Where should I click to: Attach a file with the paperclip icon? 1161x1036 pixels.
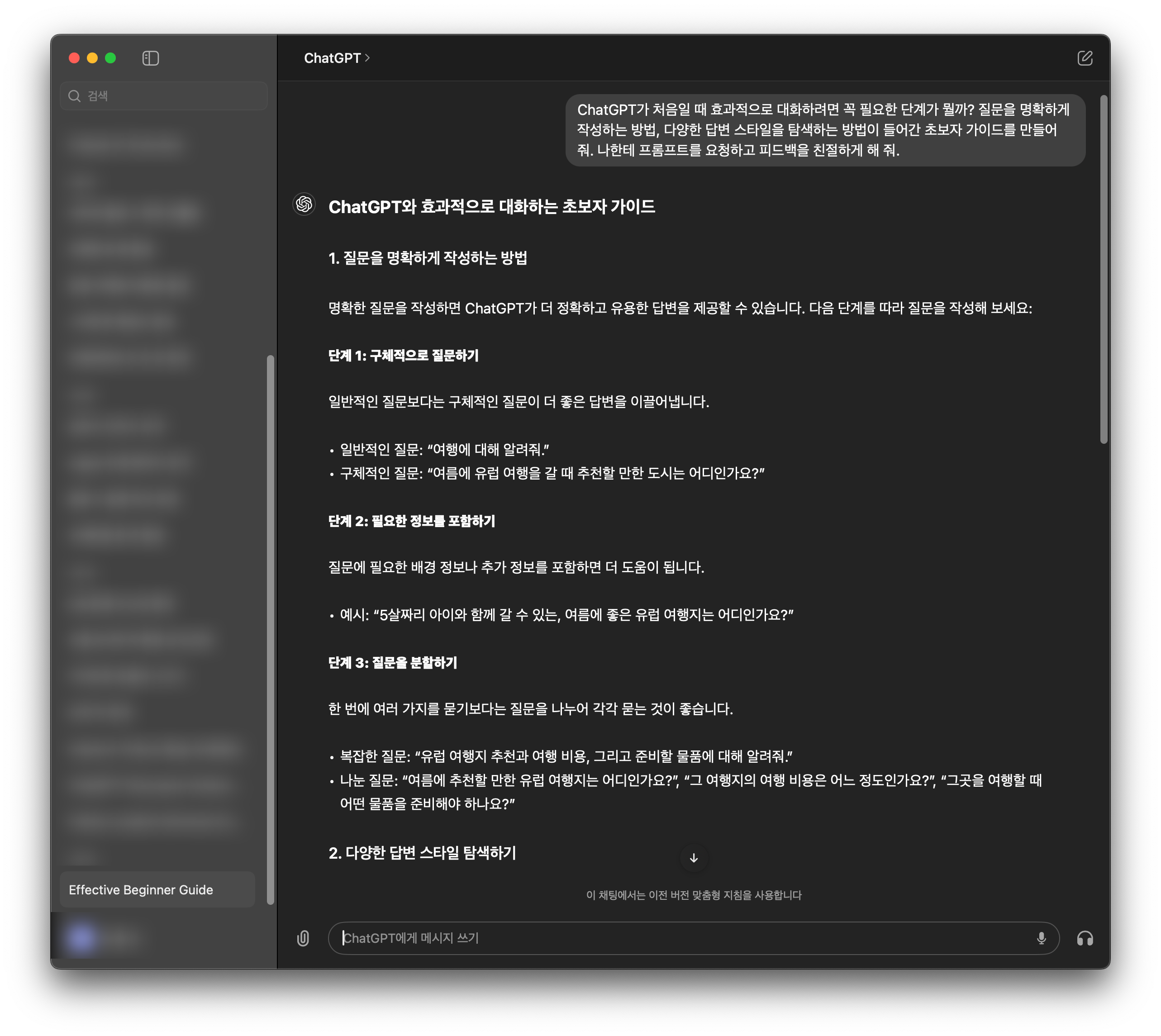303,938
